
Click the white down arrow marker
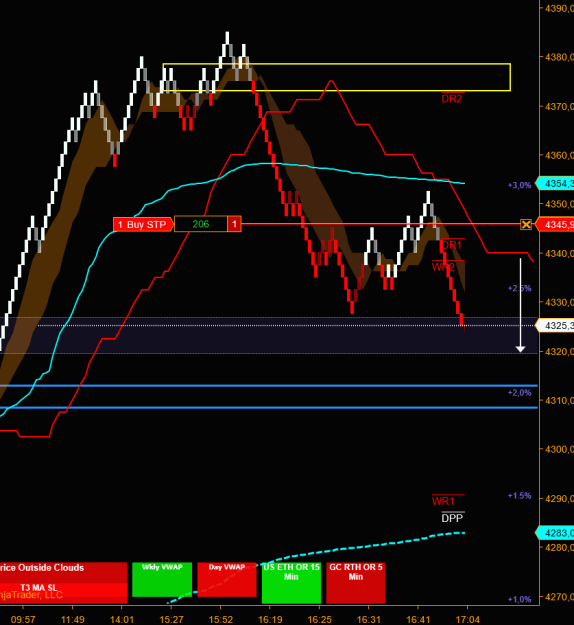tap(520, 305)
